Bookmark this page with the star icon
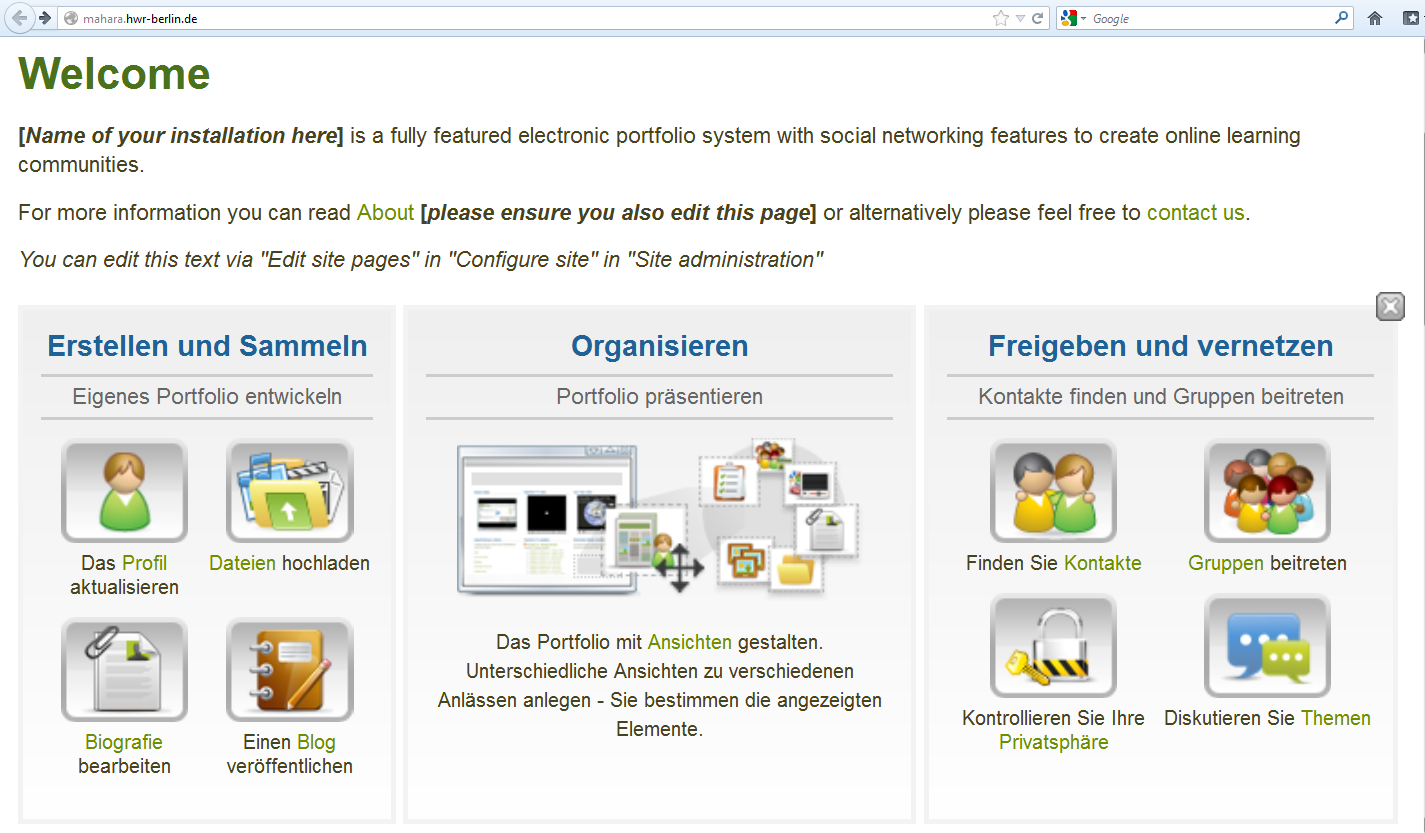Screen dimensions: 1425x833 [1000, 18]
